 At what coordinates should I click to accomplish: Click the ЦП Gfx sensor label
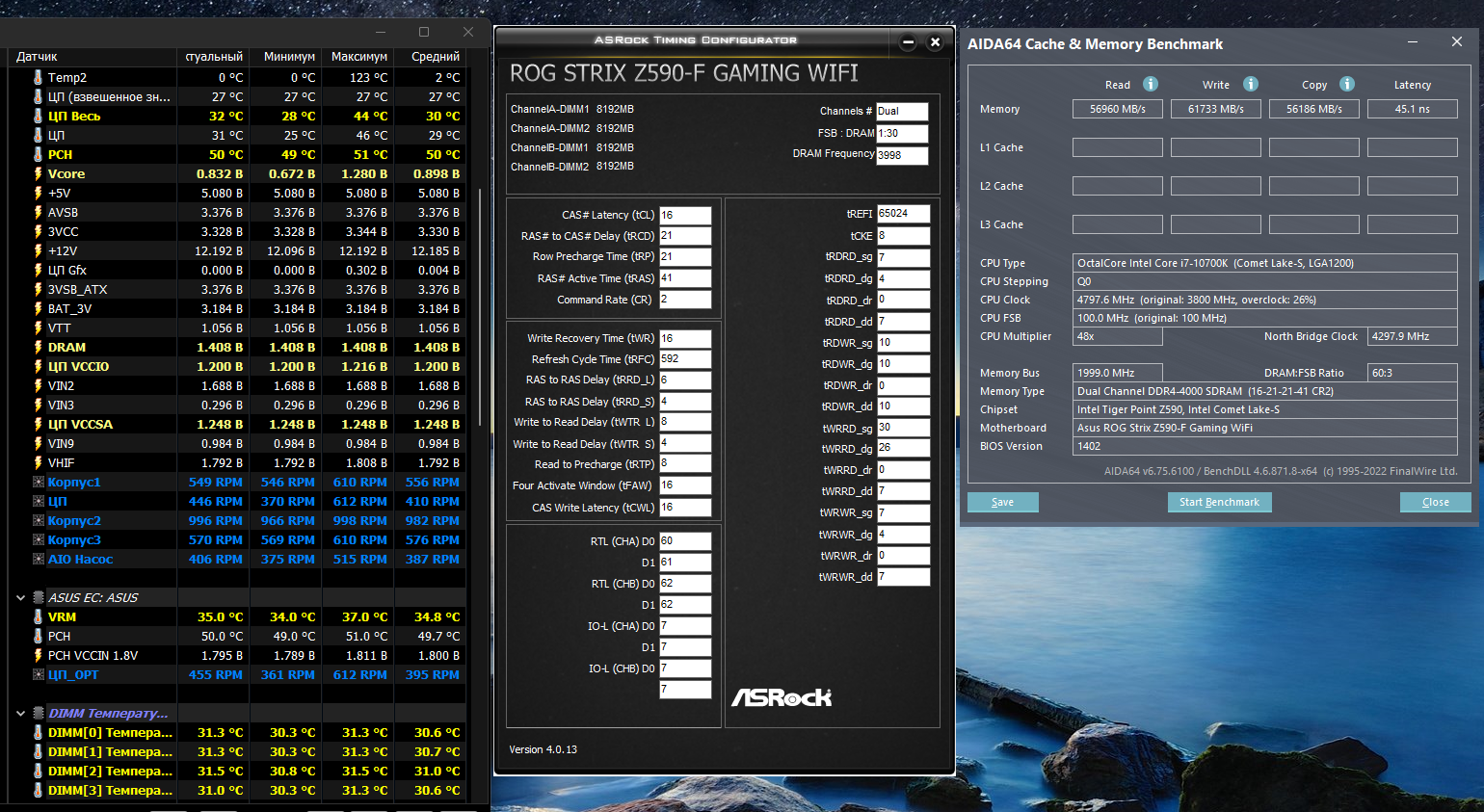67,270
